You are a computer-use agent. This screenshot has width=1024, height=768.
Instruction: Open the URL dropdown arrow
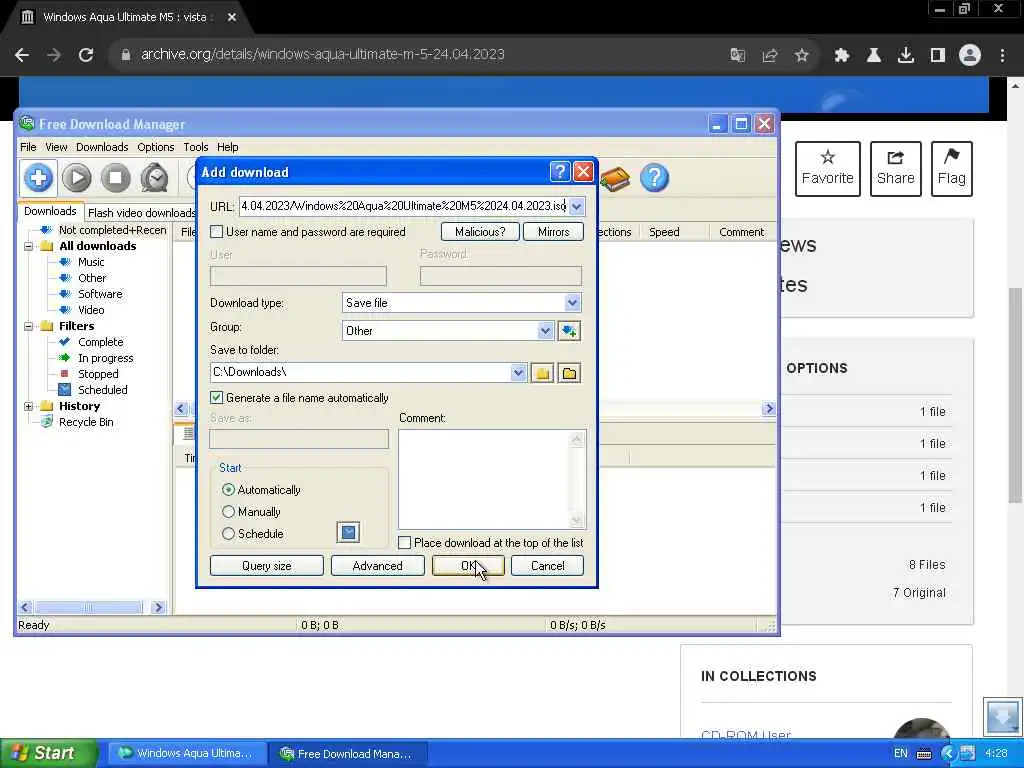pyautogui.click(x=576, y=206)
